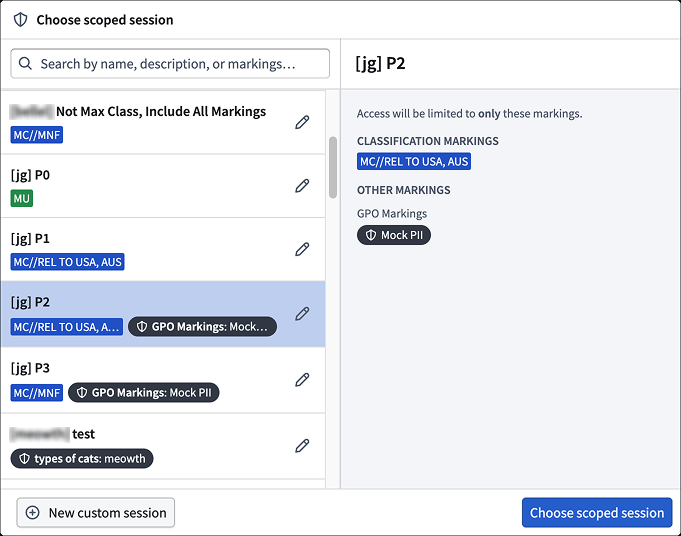The height and width of the screenshot is (536, 681).
Task: Edit the test session pencil icon
Action: pyautogui.click(x=302, y=445)
